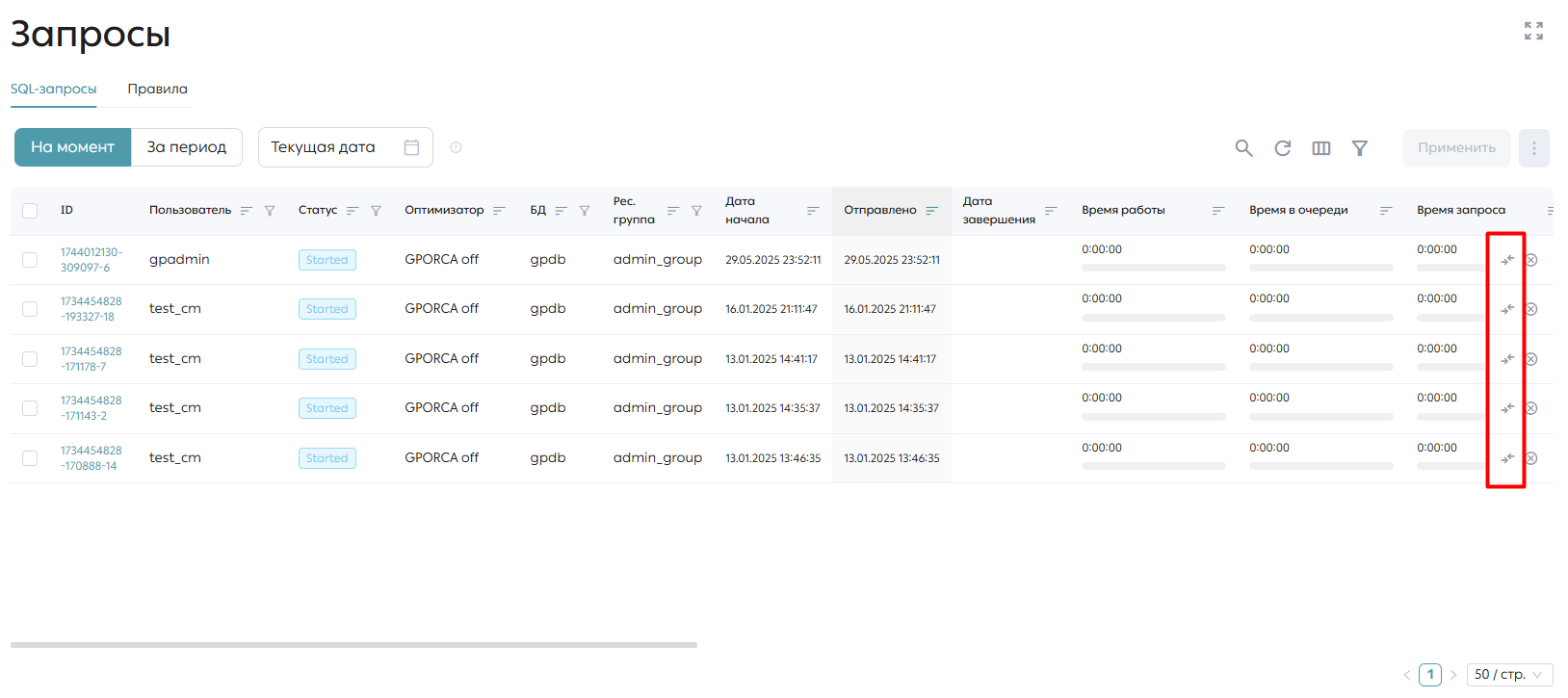The image size is (1568, 698).
Task: Click the Применить button
Action: [x=1456, y=148]
